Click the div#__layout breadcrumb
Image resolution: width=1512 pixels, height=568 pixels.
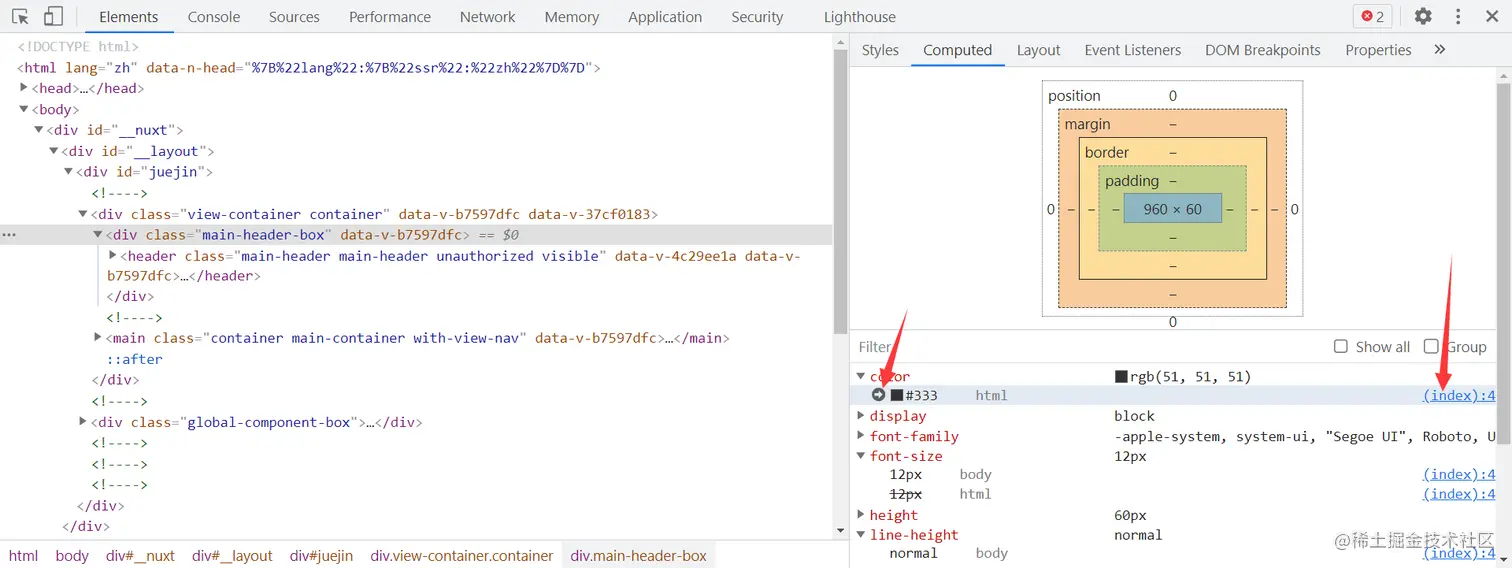coord(232,556)
